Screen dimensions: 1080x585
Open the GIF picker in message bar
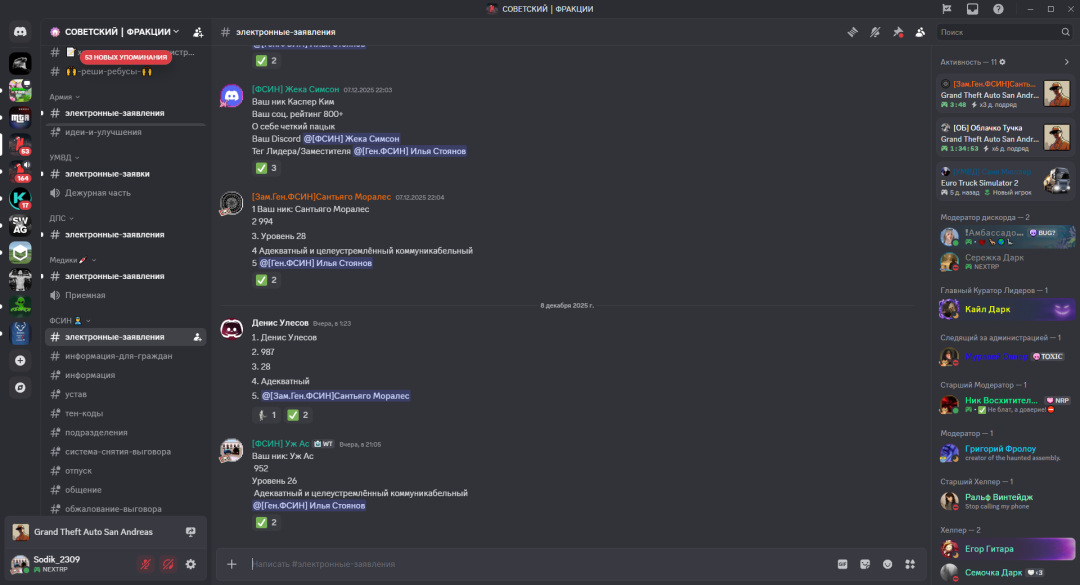[x=842, y=564]
